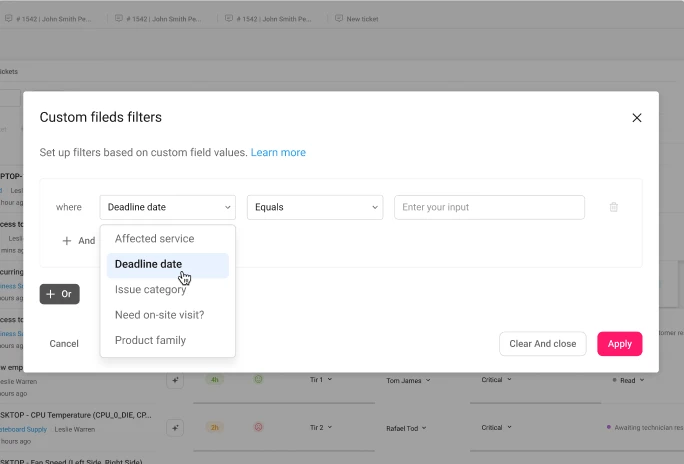Image resolution: width=684 pixels, height=464 pixels.
Task: Click the 4h SLA badge
Action: coord(214,380)
